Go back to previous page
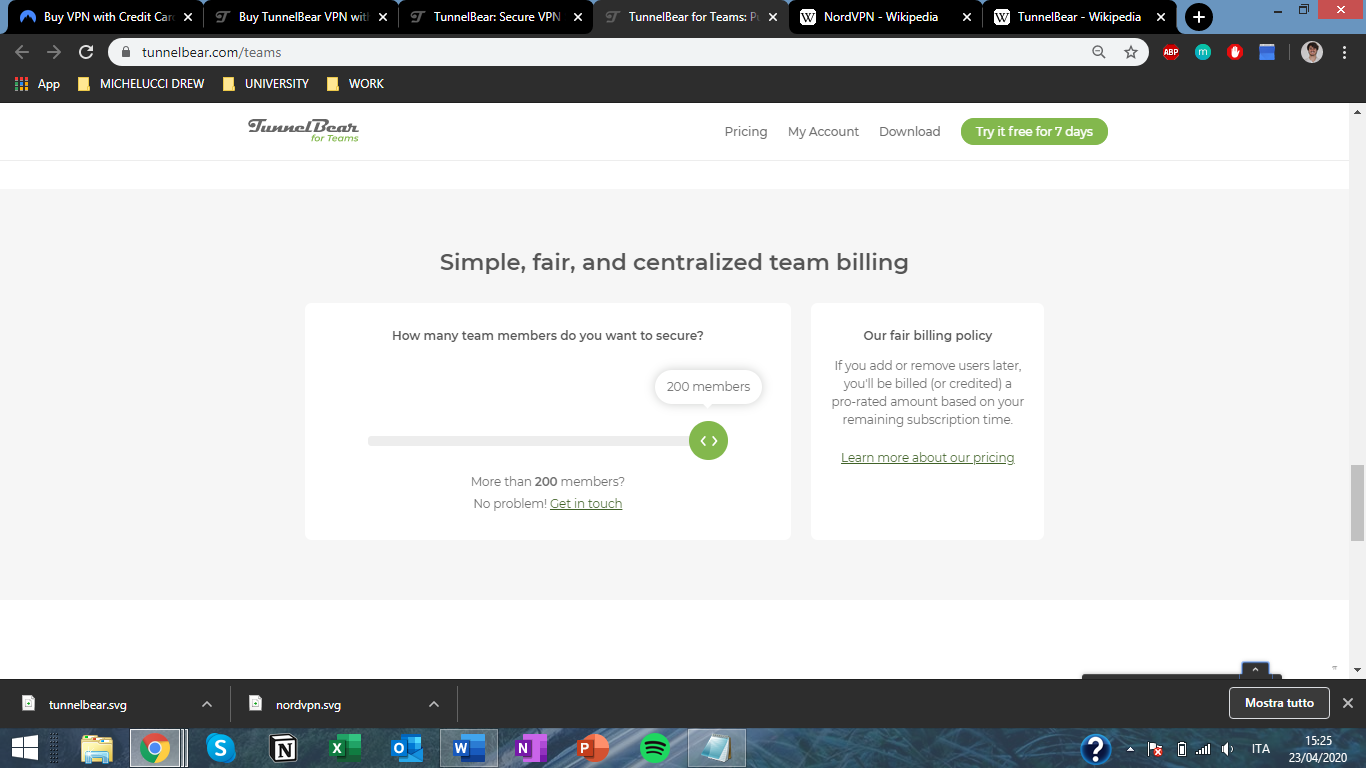Viewport: 1366px width, 768px height. tap(22, 52)
